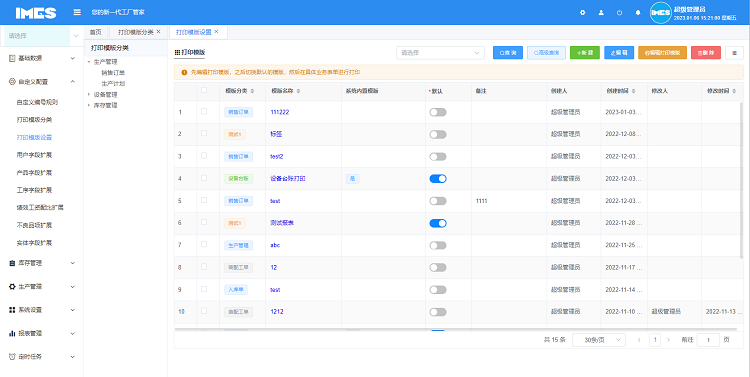
Task: Switch to the 首页 tab
Action: (x=96, y=32)
